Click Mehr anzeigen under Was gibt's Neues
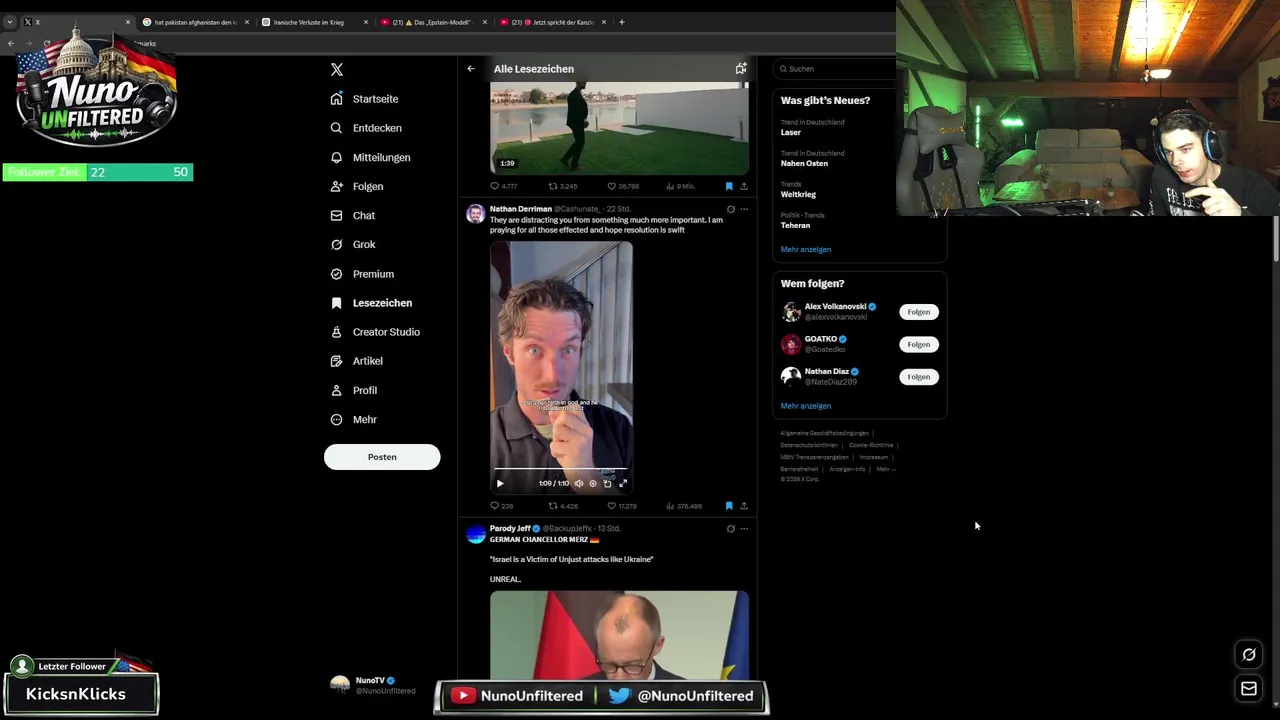 coord(806,249)
